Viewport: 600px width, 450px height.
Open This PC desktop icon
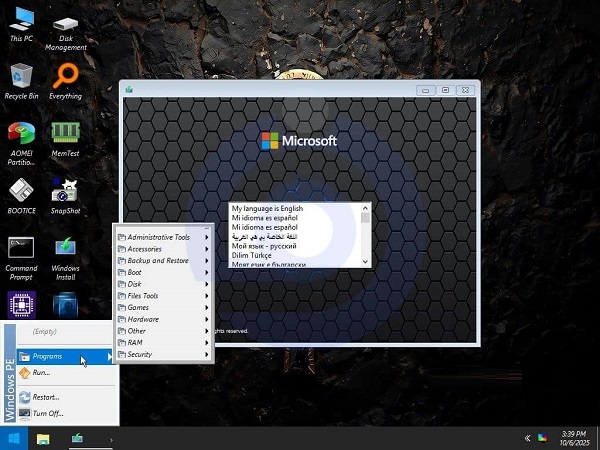[x=22, y=24]
